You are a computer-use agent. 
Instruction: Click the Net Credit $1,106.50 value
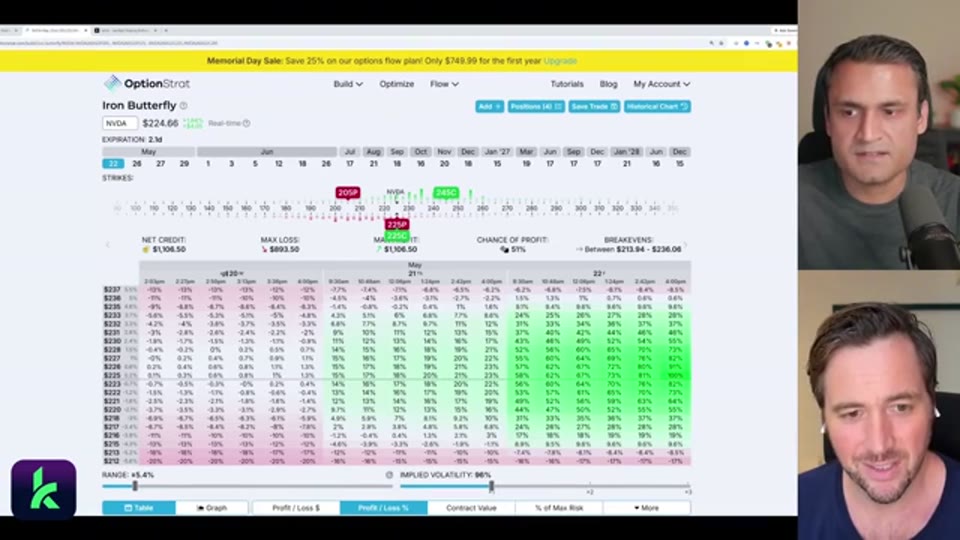[x=169, y=250]
